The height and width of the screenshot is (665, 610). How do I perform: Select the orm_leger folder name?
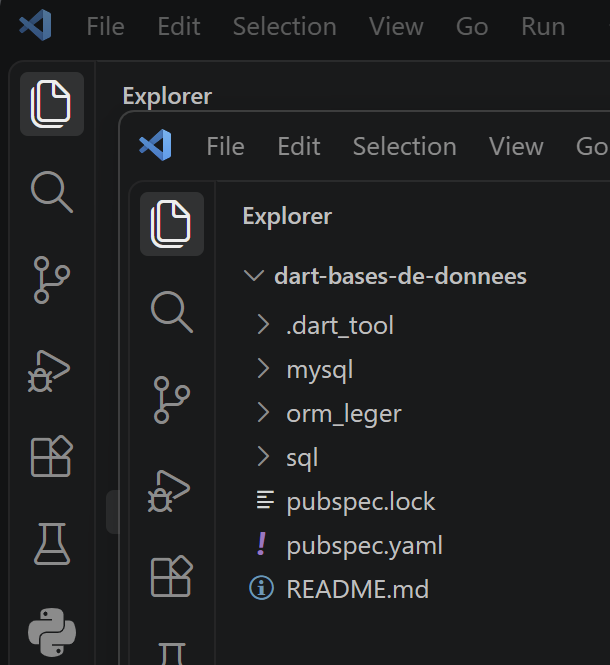pos(344,414)
